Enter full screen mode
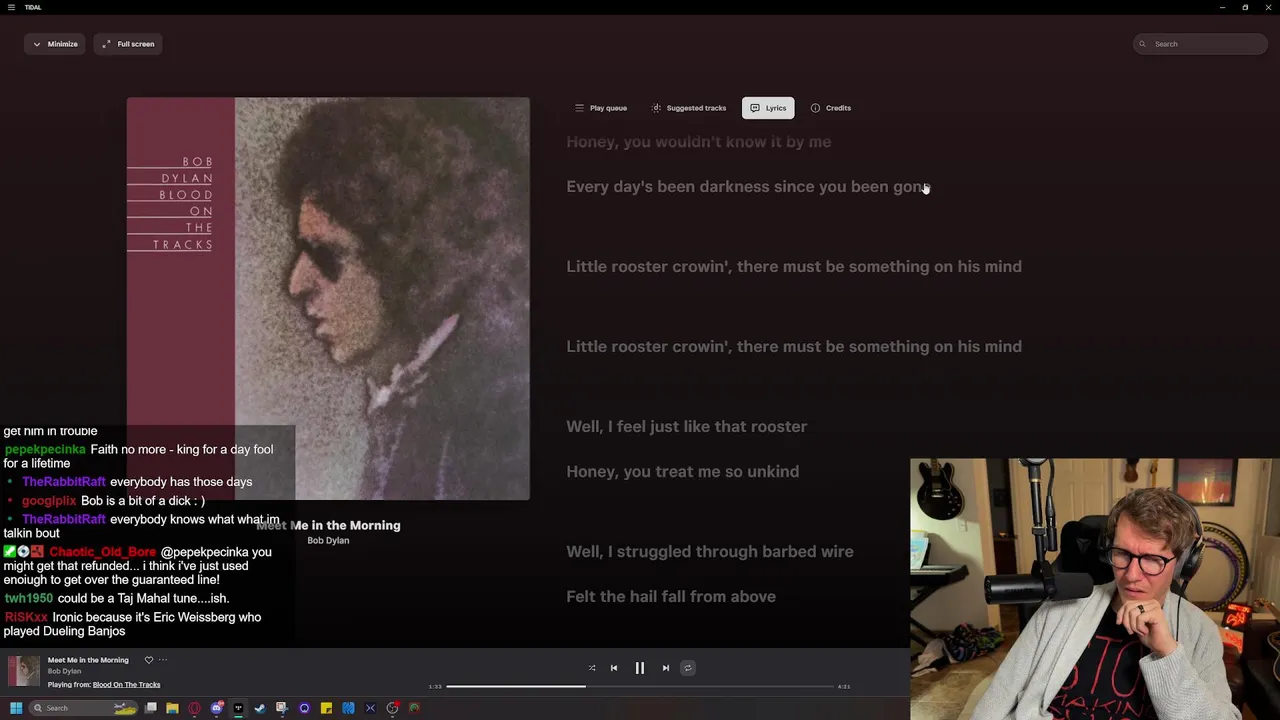The height and width of the screenshot is (720, 1280). point(128,44)
